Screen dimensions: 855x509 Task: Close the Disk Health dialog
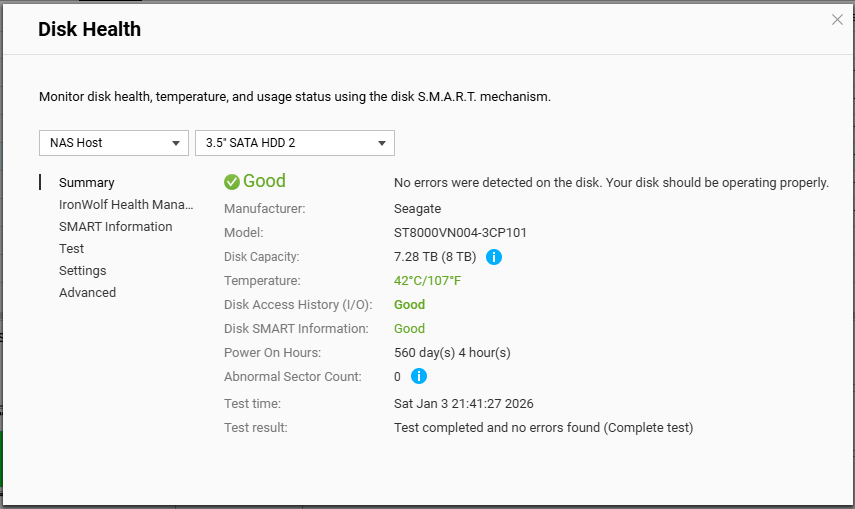[837, 20]
